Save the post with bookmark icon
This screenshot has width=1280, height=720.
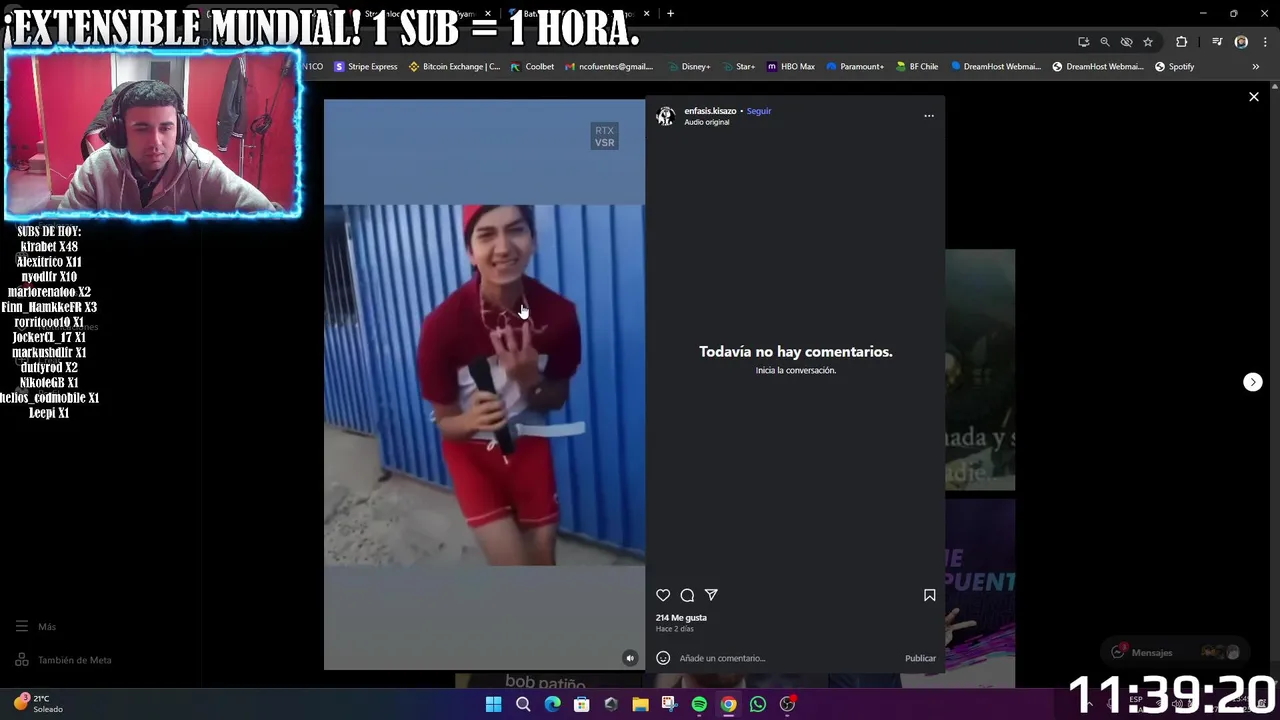click(929, 595)
